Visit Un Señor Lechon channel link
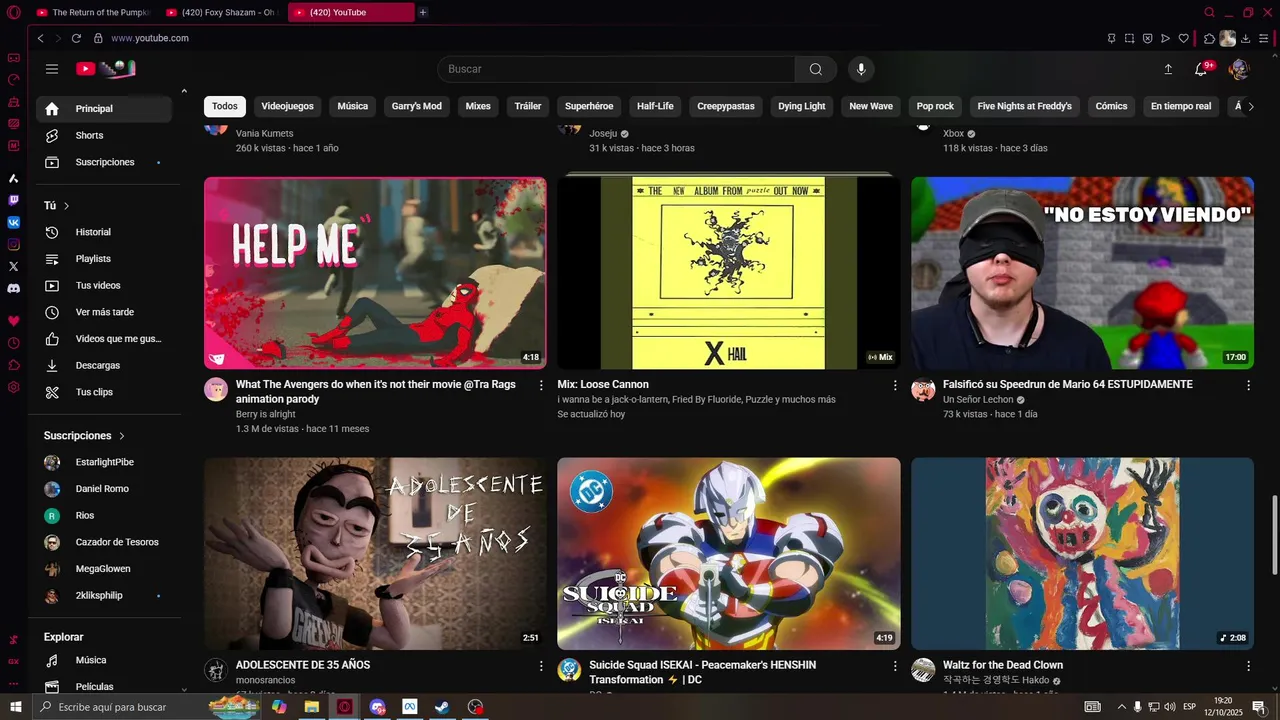 (x=978, y=400)
